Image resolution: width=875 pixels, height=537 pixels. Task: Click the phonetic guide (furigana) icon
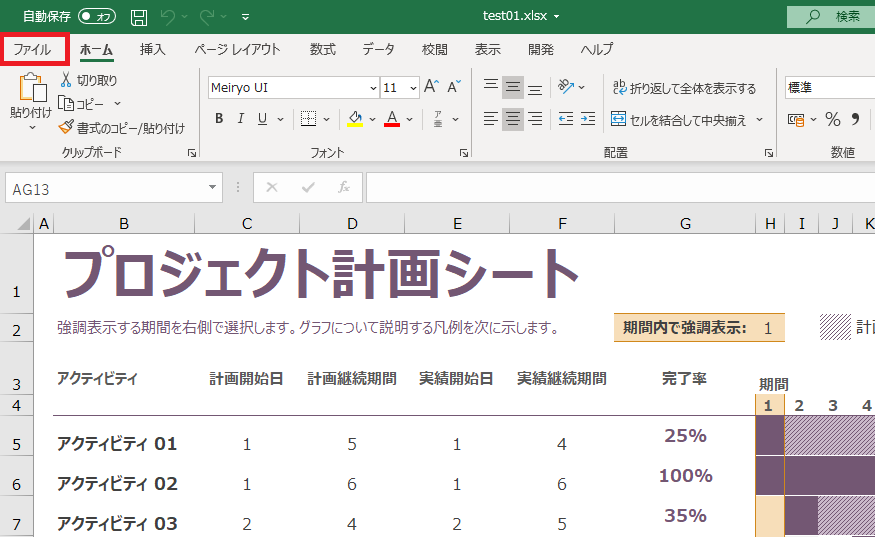pyautogui.click(x=438, y=118)
